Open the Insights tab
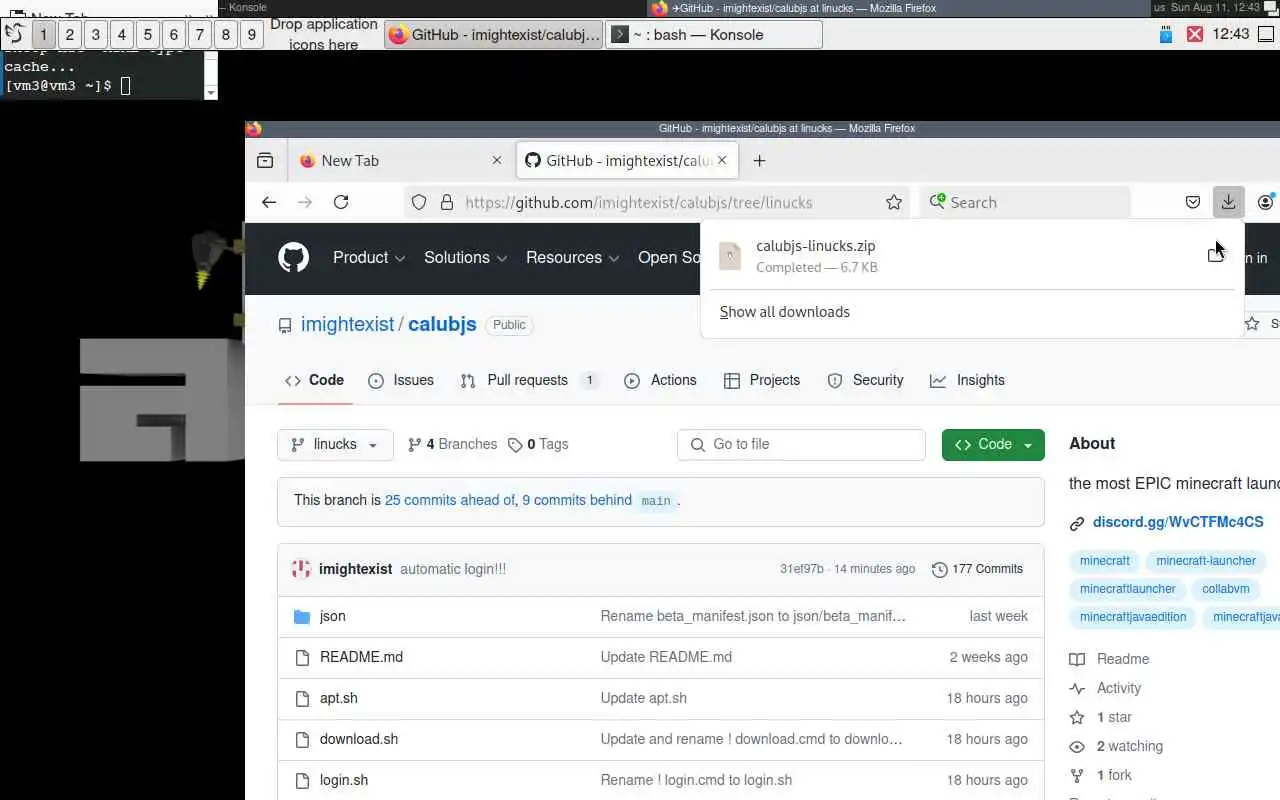1280x800 pixels. (967, 380)
